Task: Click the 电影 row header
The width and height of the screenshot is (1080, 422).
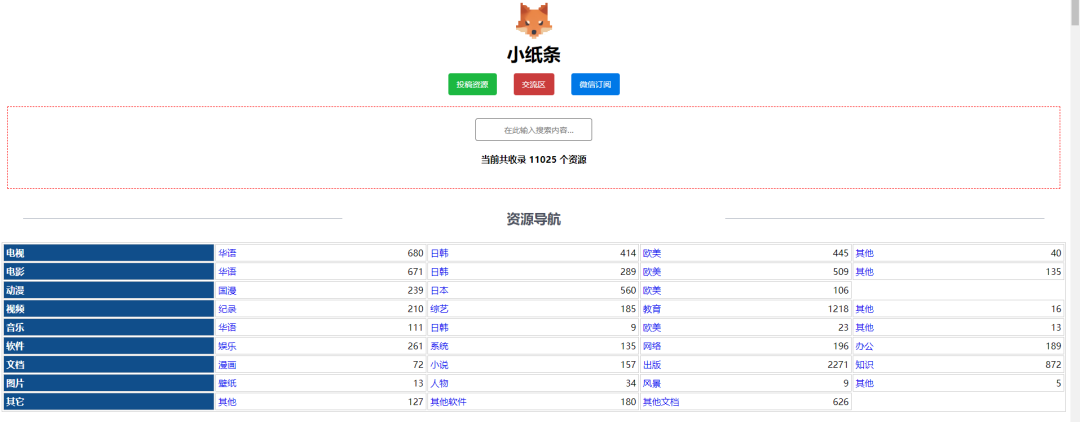Action: click(x=109, y=272)
